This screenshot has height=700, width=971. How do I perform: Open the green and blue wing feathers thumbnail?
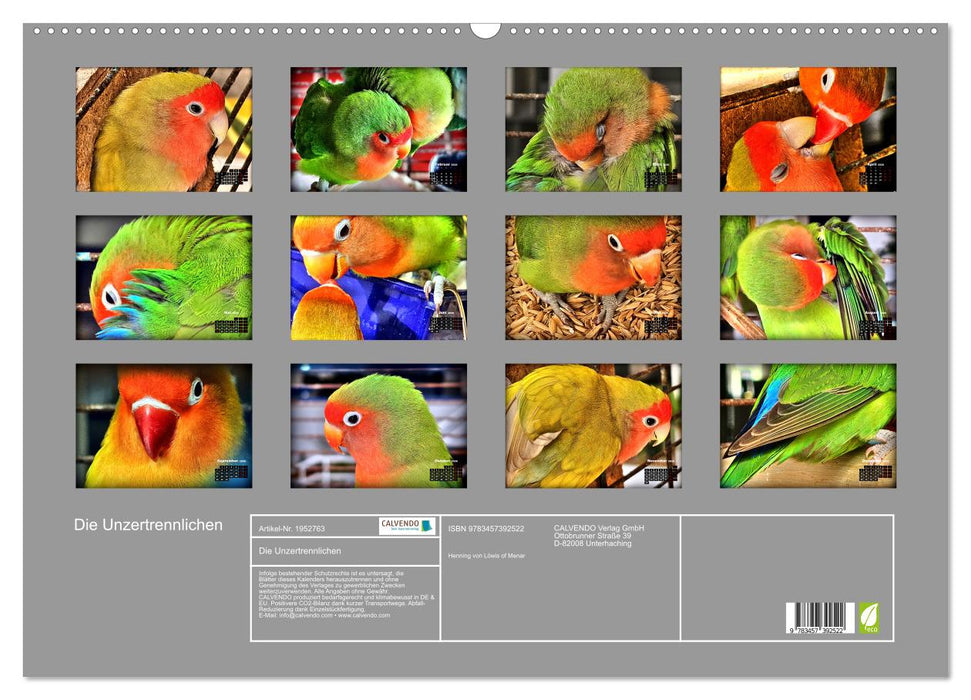coord(808,426)
